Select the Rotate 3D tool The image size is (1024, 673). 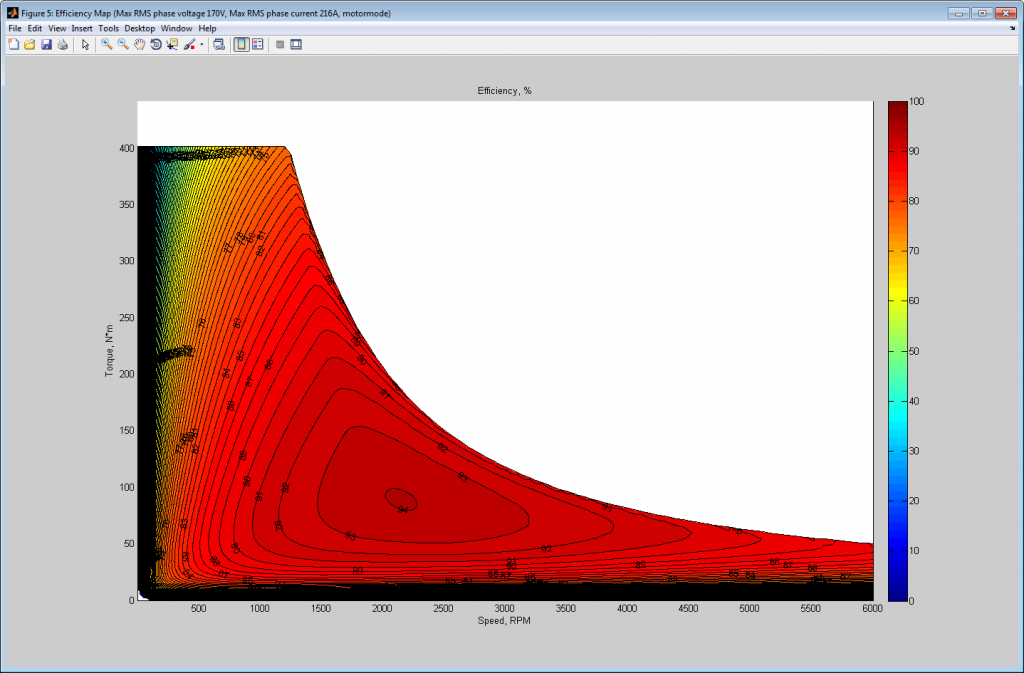tap(156, 44)
